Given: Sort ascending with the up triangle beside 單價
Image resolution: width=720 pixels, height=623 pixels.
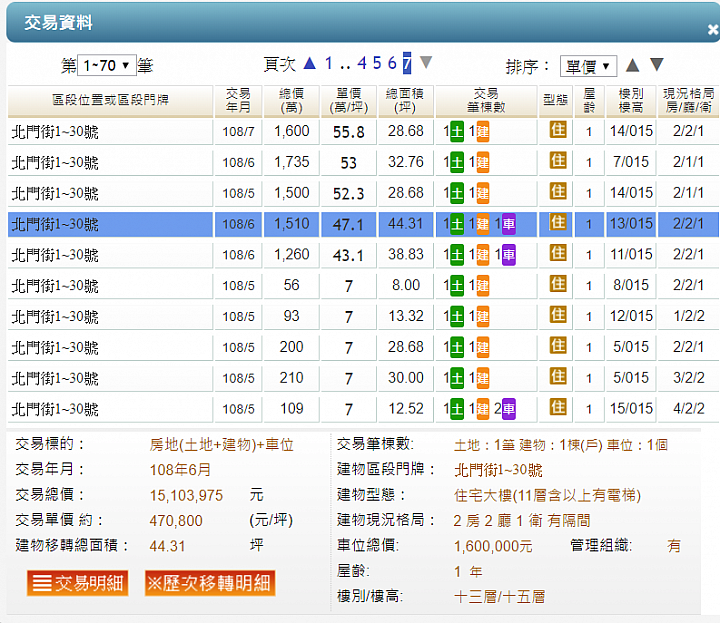Looking at the screenshot, I should [x=632, y=65].
